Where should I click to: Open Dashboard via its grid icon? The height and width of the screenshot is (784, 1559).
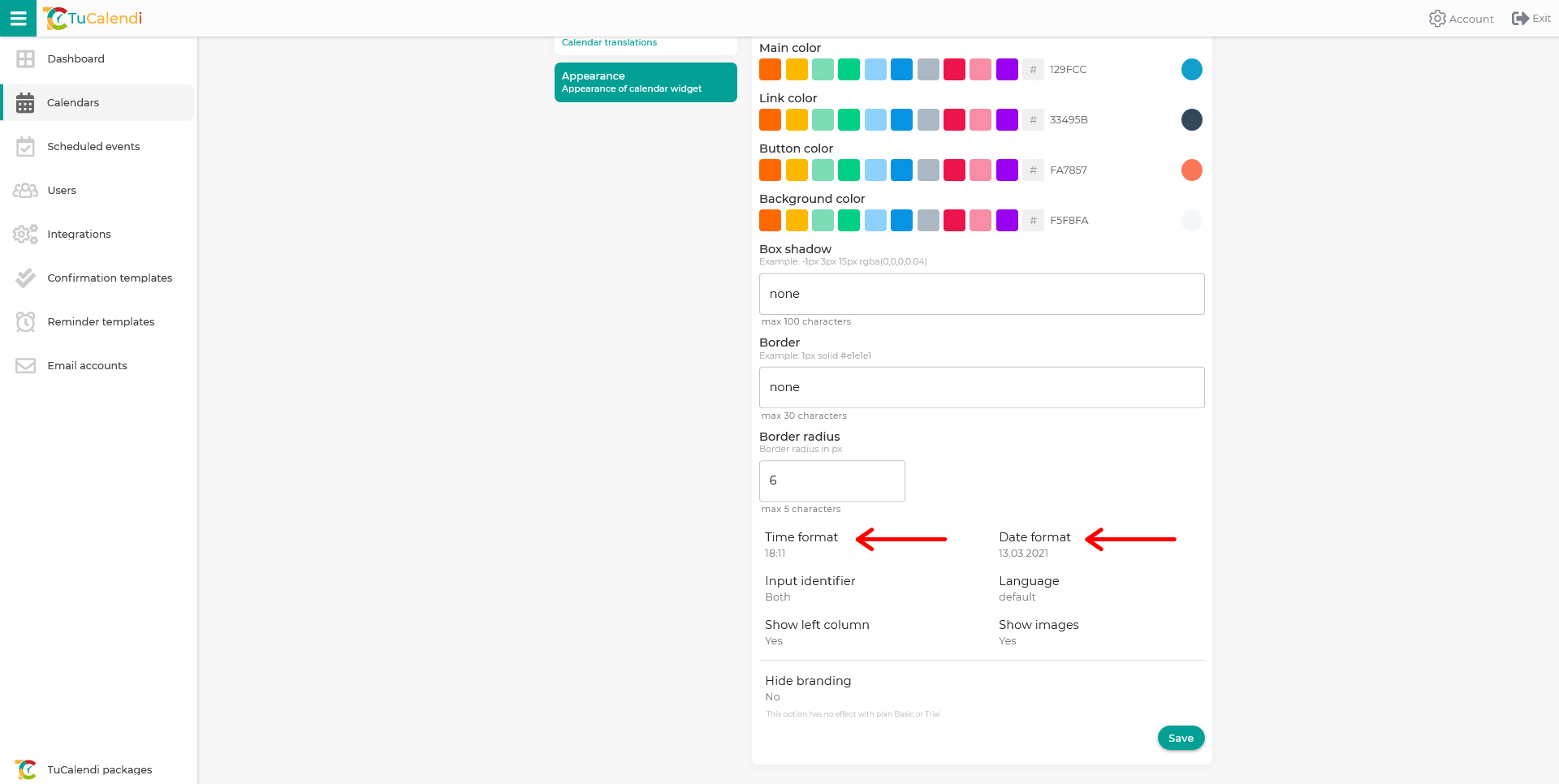point(25,58)
